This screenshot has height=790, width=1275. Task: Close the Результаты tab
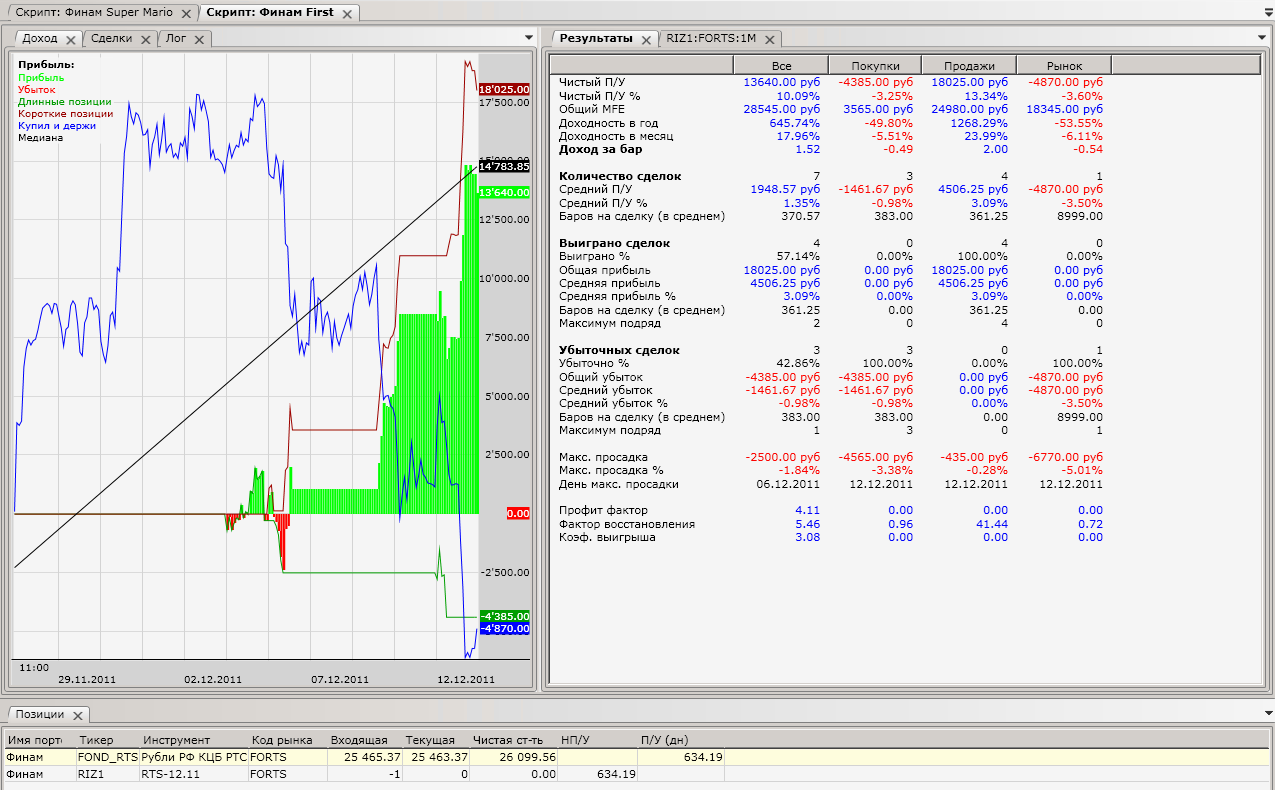(x=646, y=39)
